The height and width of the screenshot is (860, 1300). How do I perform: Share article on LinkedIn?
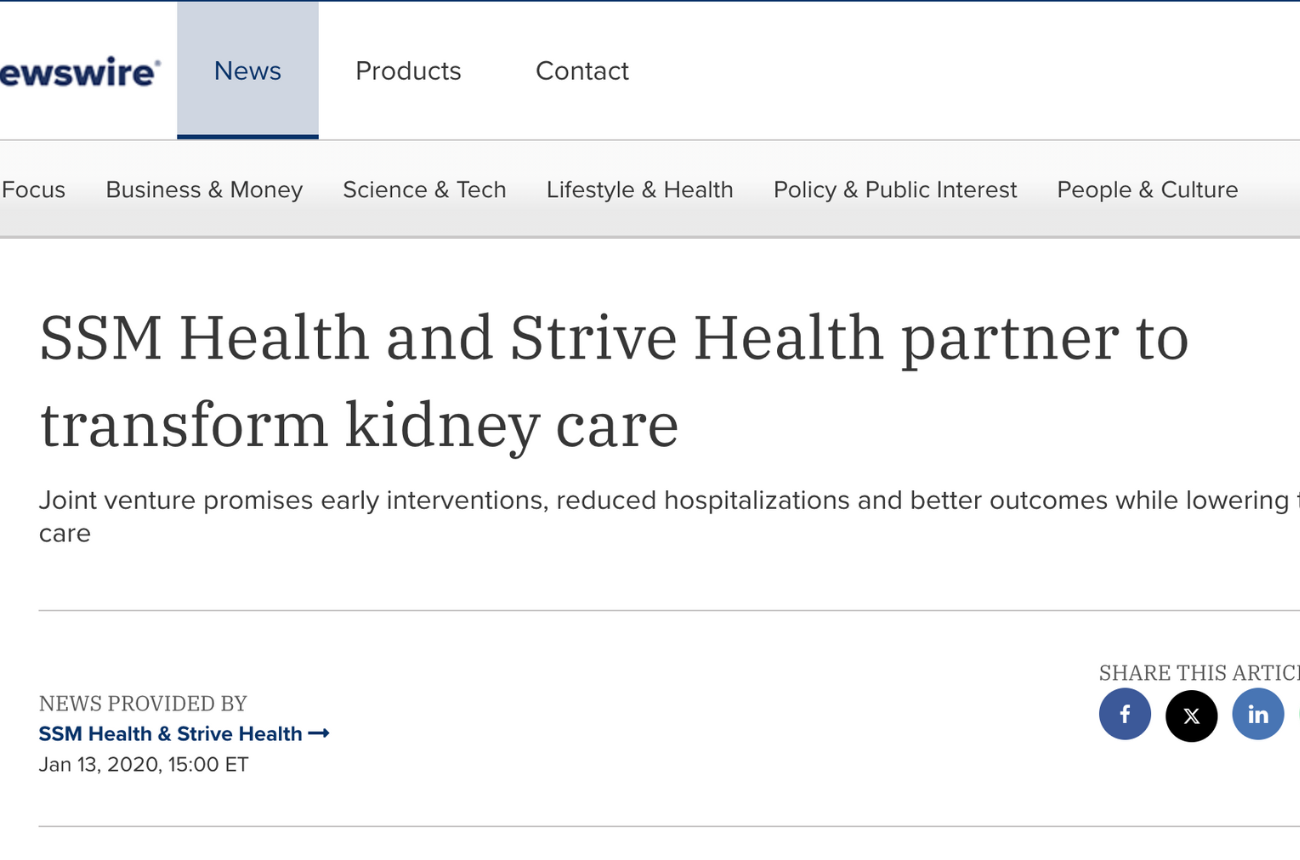pos(1258,715)
